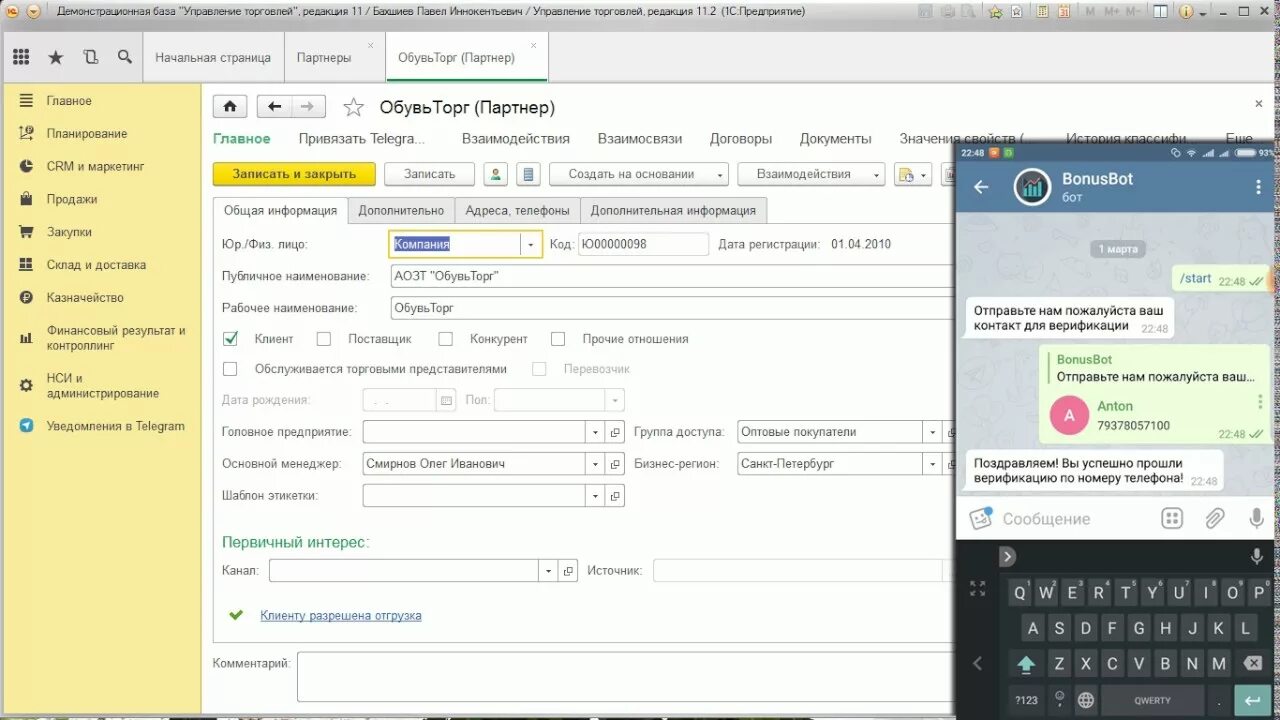The image size is (1280, 720).
Task: Expand Основной менеджер dropdown arrow
Action: pos(595,464)
